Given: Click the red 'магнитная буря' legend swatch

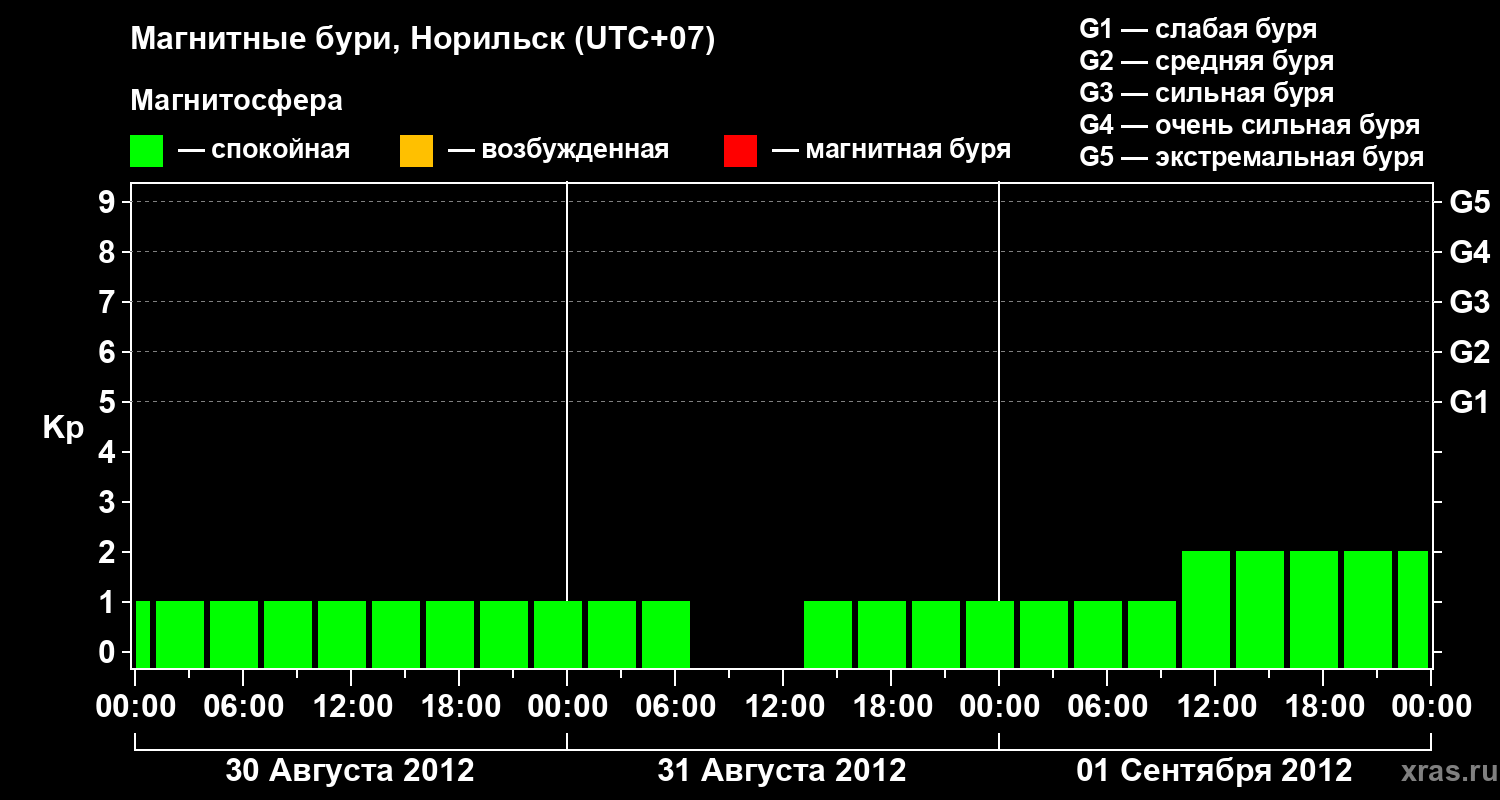Looking at the screenshot, I should pyautogui.click(x=740, y=151).
